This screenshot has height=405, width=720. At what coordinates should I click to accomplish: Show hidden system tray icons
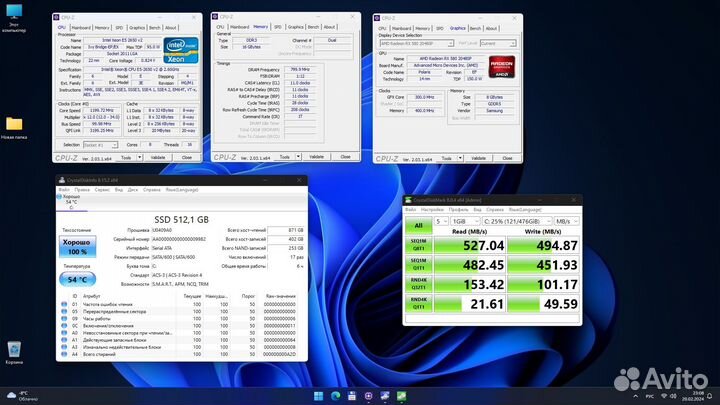(x=636, y=396)
